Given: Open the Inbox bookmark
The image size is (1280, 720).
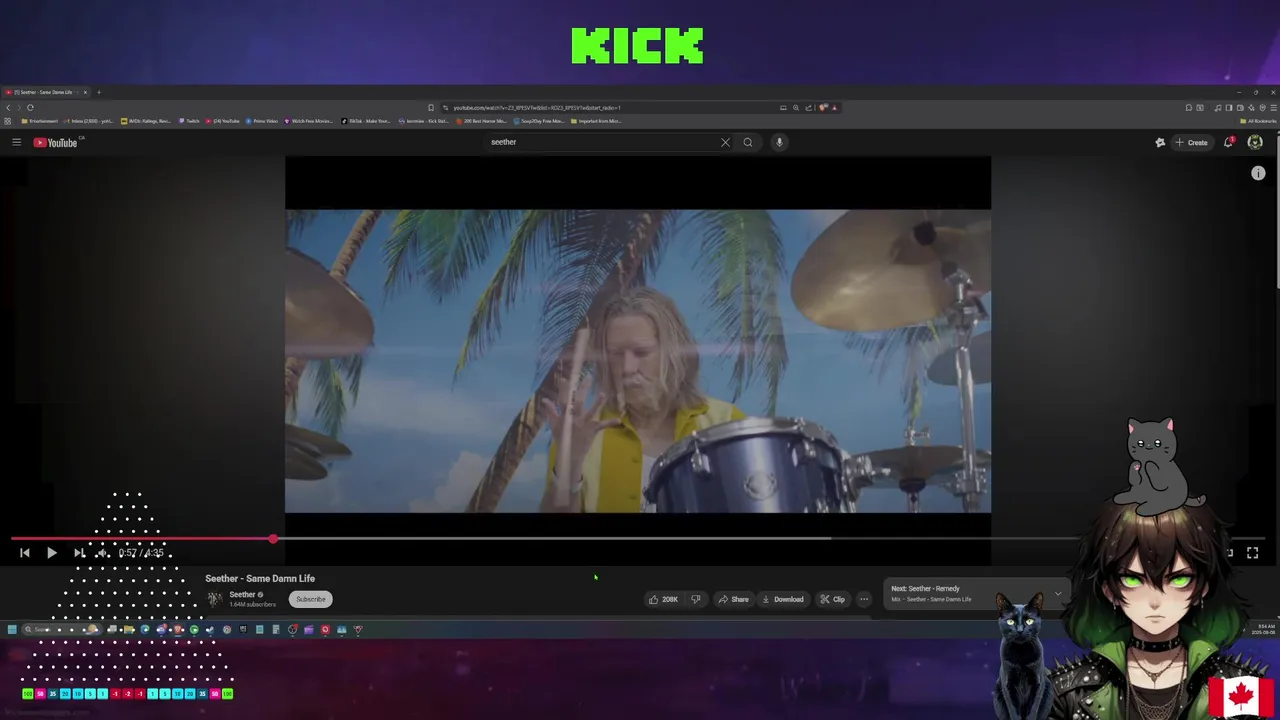Looking at the screenshot, I should (90, 121).
